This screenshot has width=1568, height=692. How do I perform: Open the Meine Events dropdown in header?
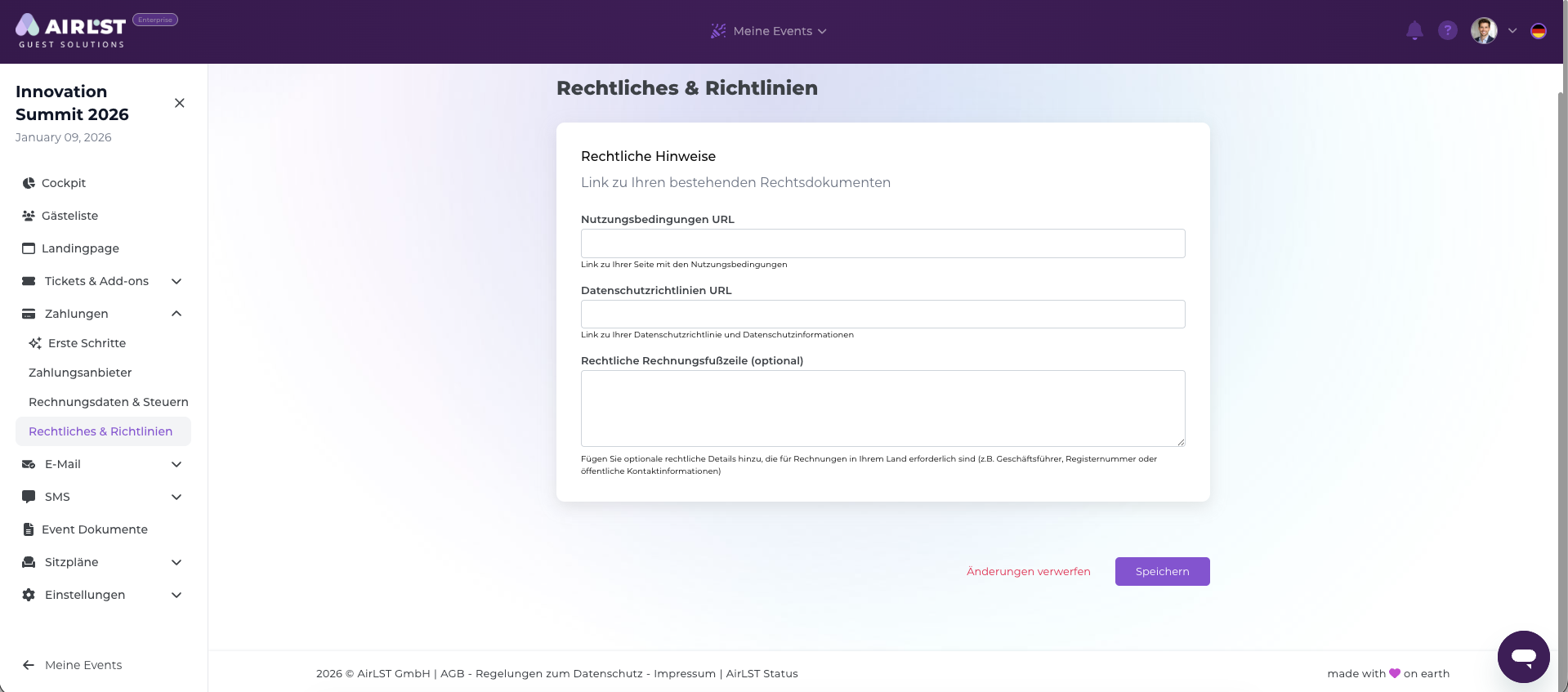[769, 31]
